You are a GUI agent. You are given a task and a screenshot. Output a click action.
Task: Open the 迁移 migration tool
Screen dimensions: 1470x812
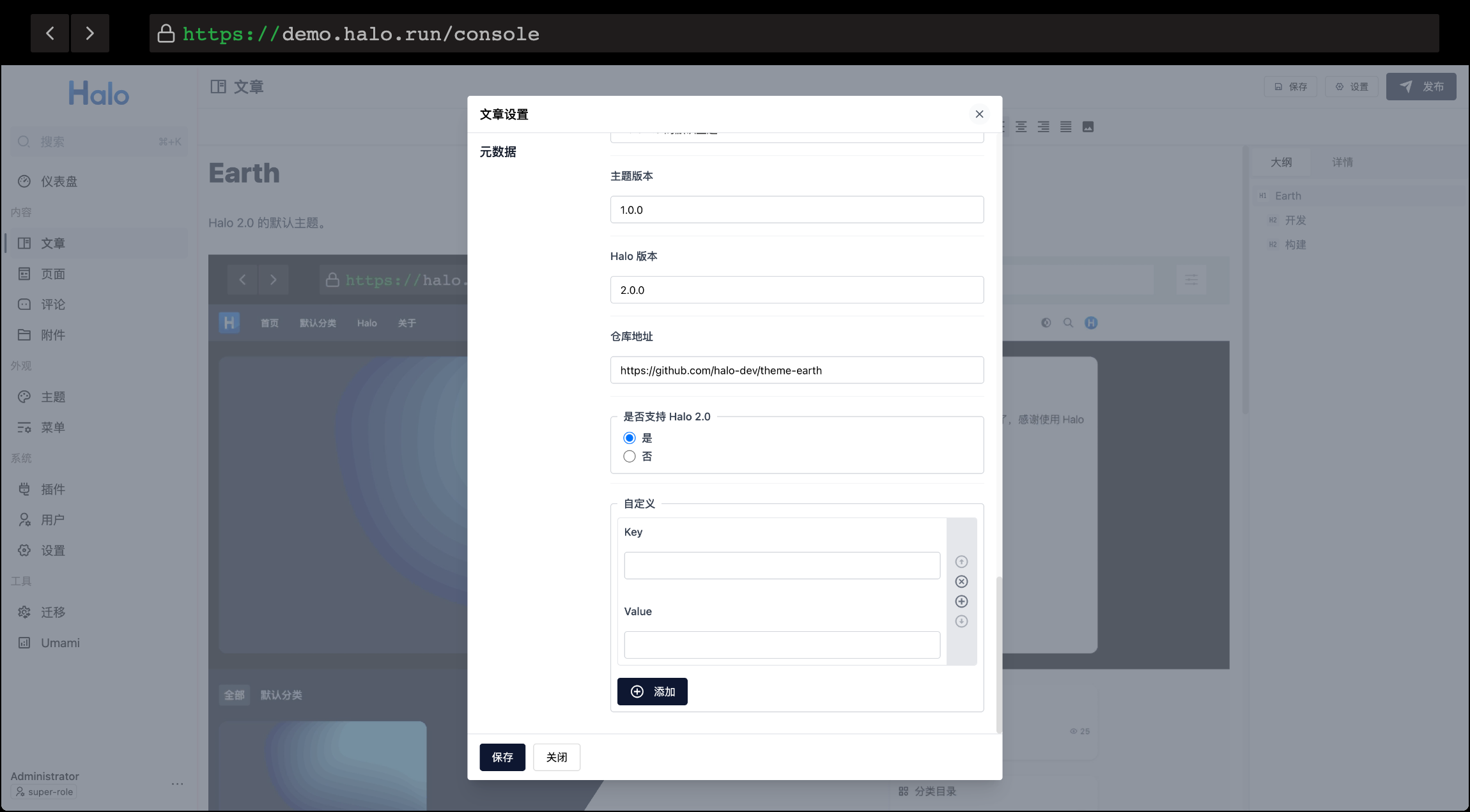53,611
